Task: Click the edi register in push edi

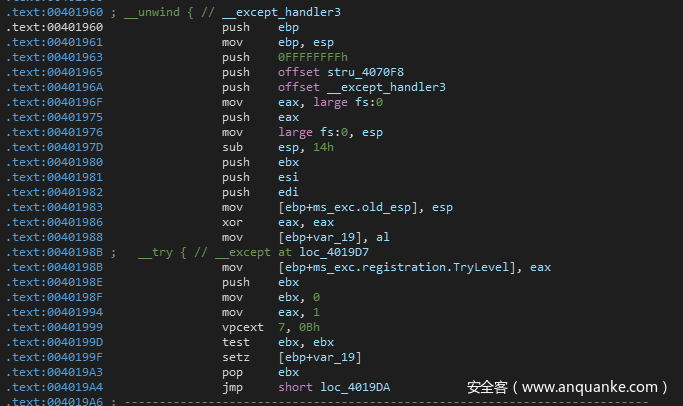Action: tap(290, 192)
